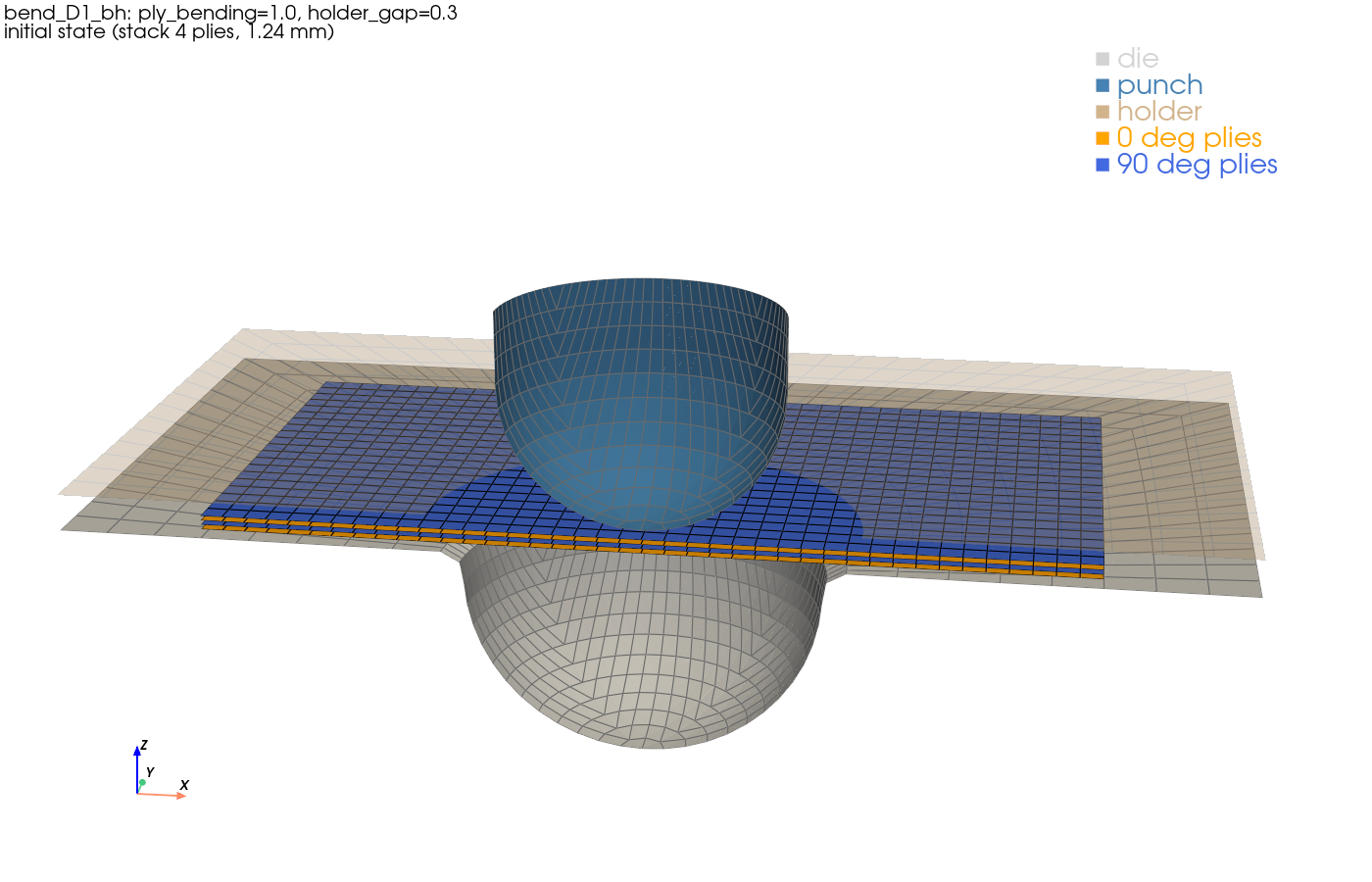Click the X axis label of the orientation triad
Viewport: 1372px width, 882px height.
(184, 785)
